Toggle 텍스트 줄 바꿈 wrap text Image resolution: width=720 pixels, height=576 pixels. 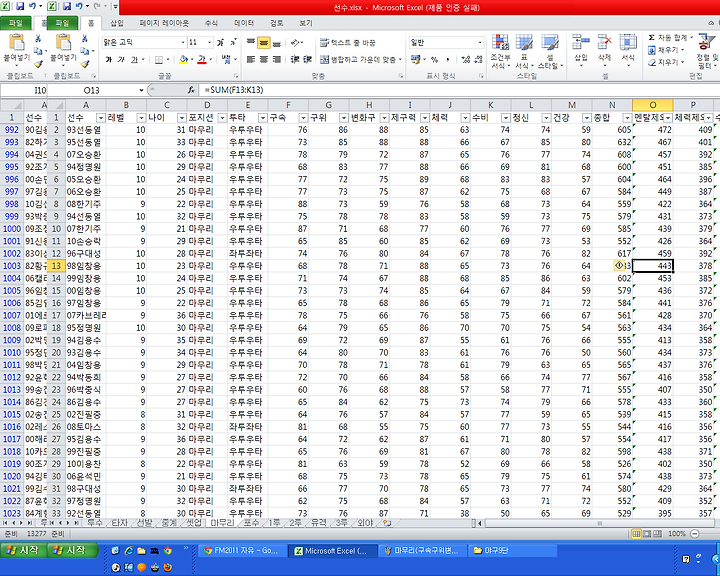tap(348, 42)
